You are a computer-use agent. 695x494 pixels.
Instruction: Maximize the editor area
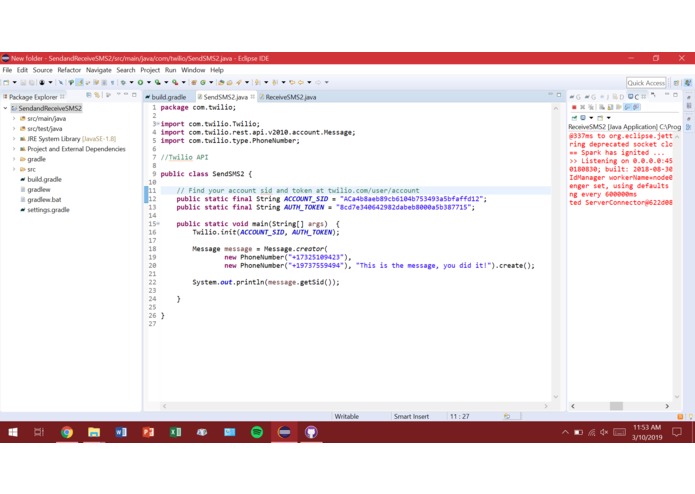coord(558,95)
